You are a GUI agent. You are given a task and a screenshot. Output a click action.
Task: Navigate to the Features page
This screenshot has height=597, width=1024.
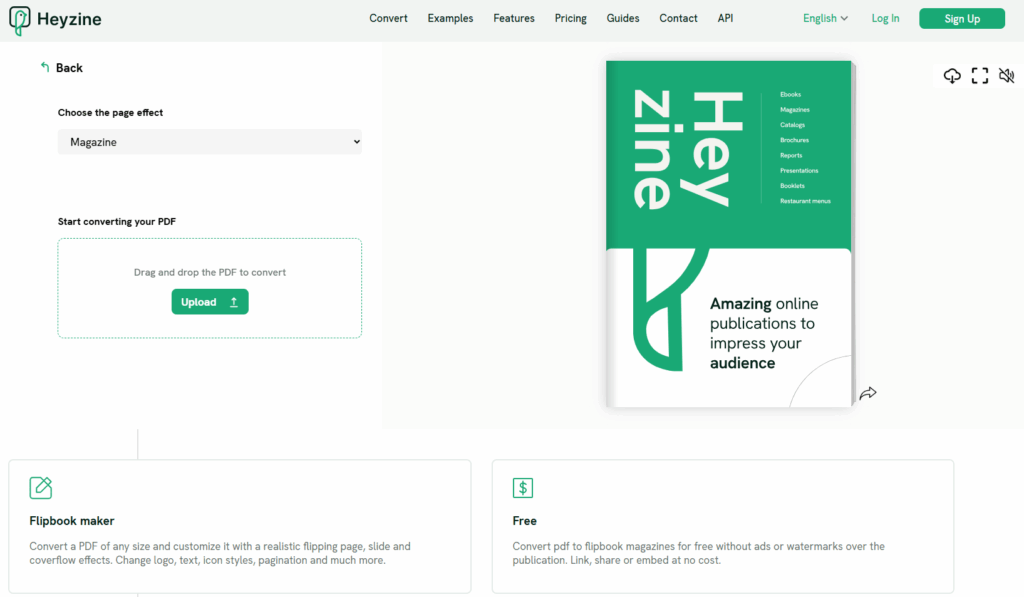(514, 18)
